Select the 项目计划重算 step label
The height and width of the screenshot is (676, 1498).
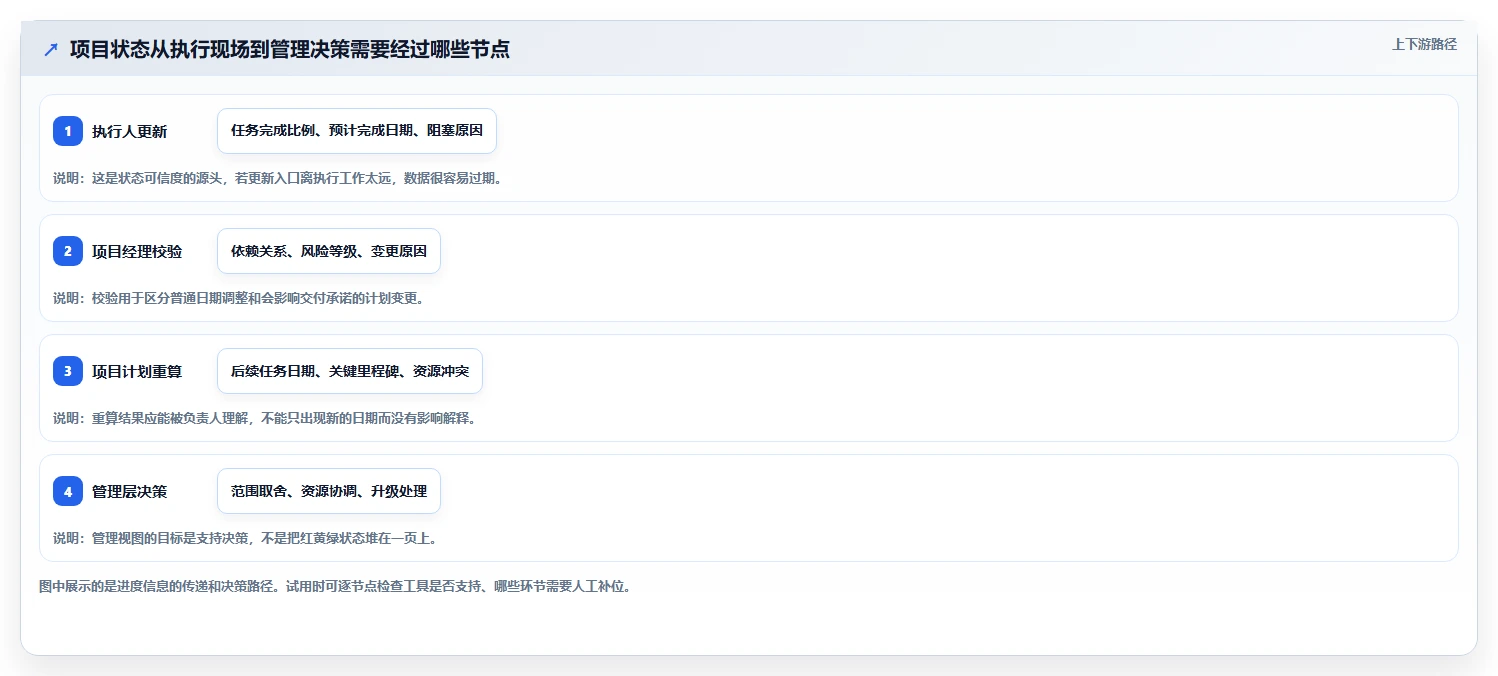pos(137,372)
